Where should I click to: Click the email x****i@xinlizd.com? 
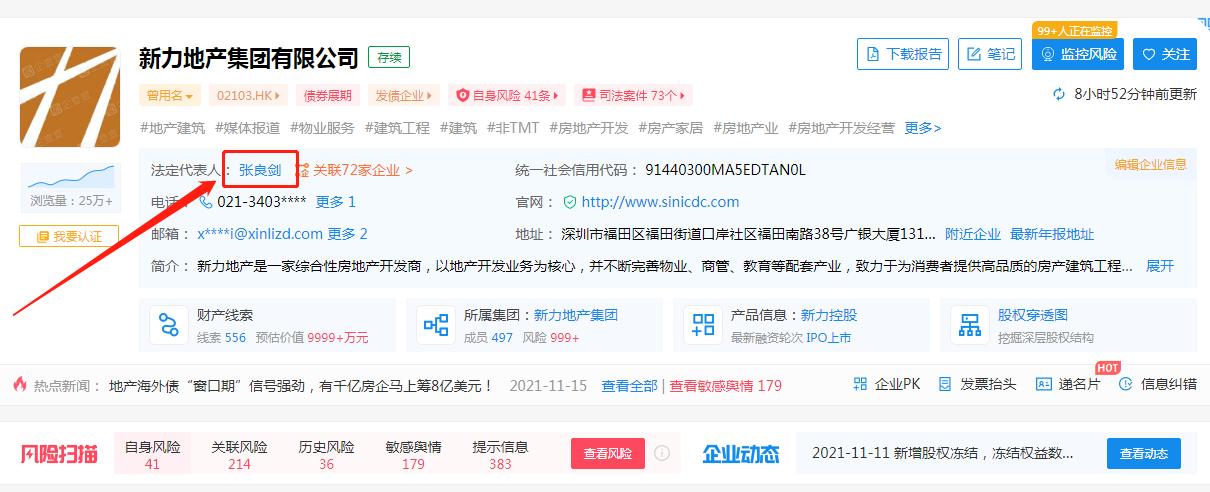(x=260, y=234)
